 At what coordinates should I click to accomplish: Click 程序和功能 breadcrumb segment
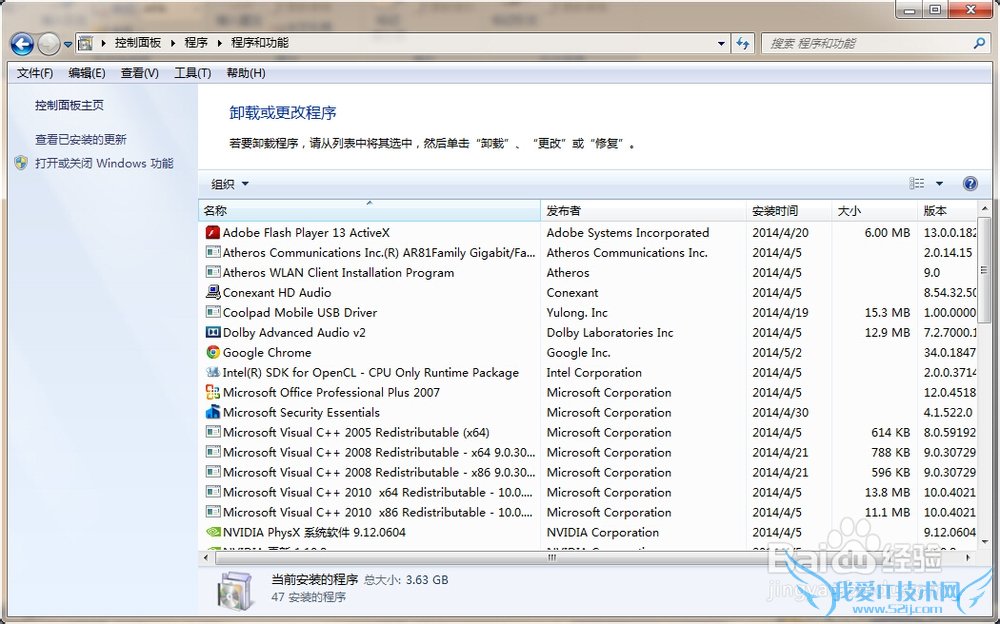[x=260, y=43]
